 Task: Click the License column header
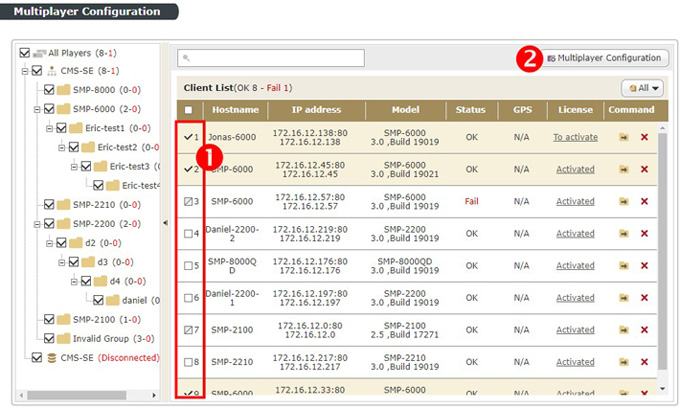tap(575, 110)
